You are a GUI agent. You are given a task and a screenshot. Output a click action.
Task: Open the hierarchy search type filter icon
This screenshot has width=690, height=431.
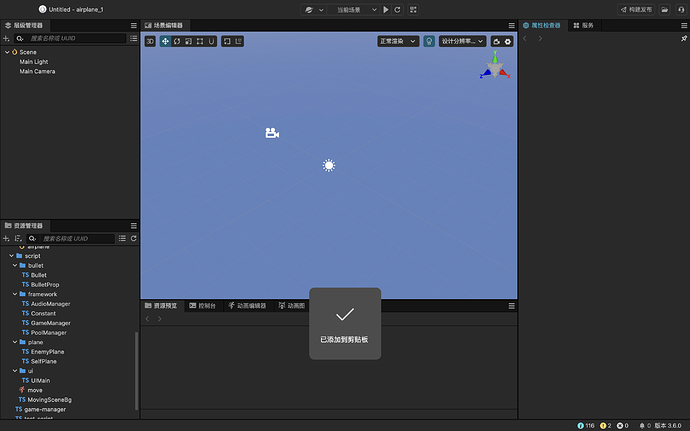[x=19, y=38]
